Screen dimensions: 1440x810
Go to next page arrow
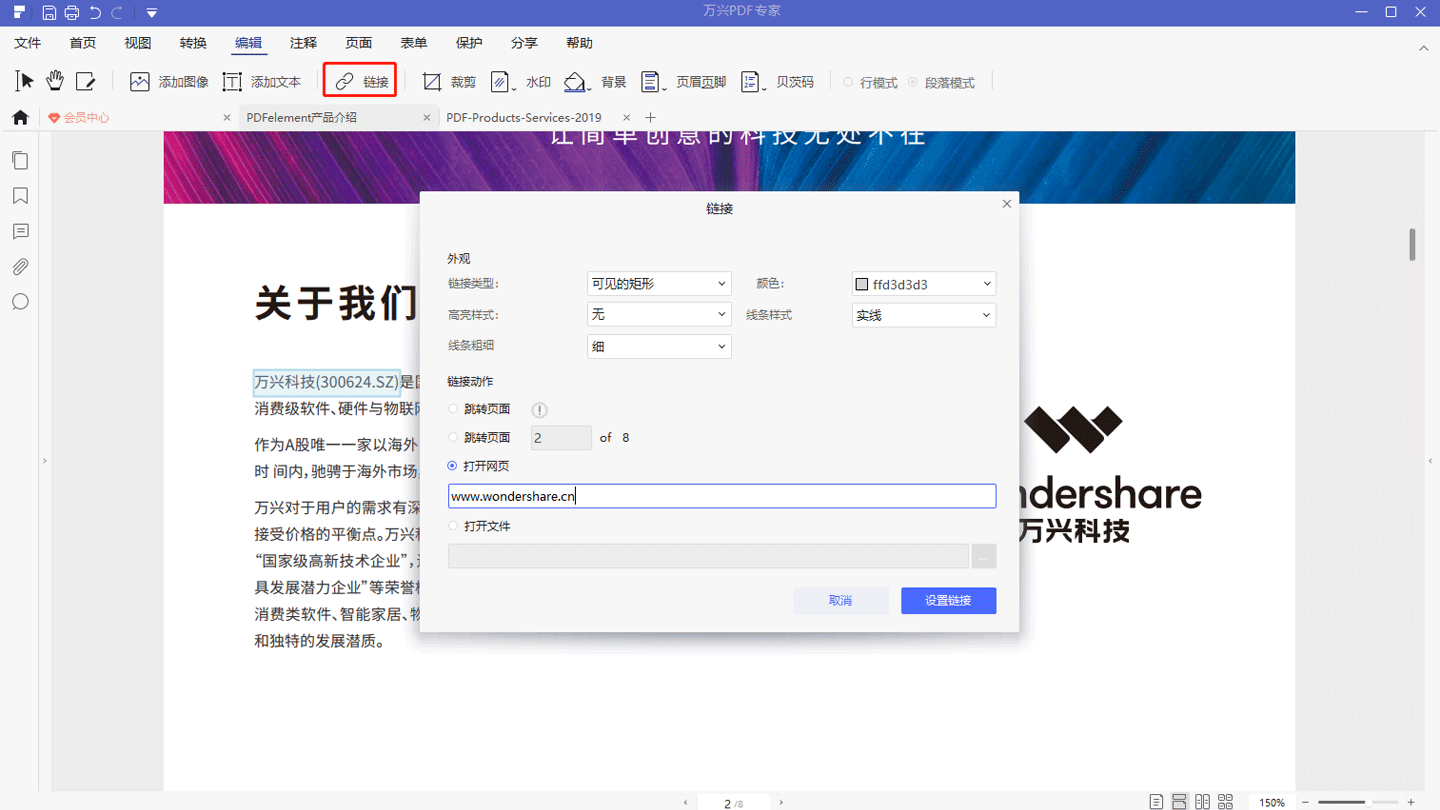pyautogui.click(x=781, y=803)
